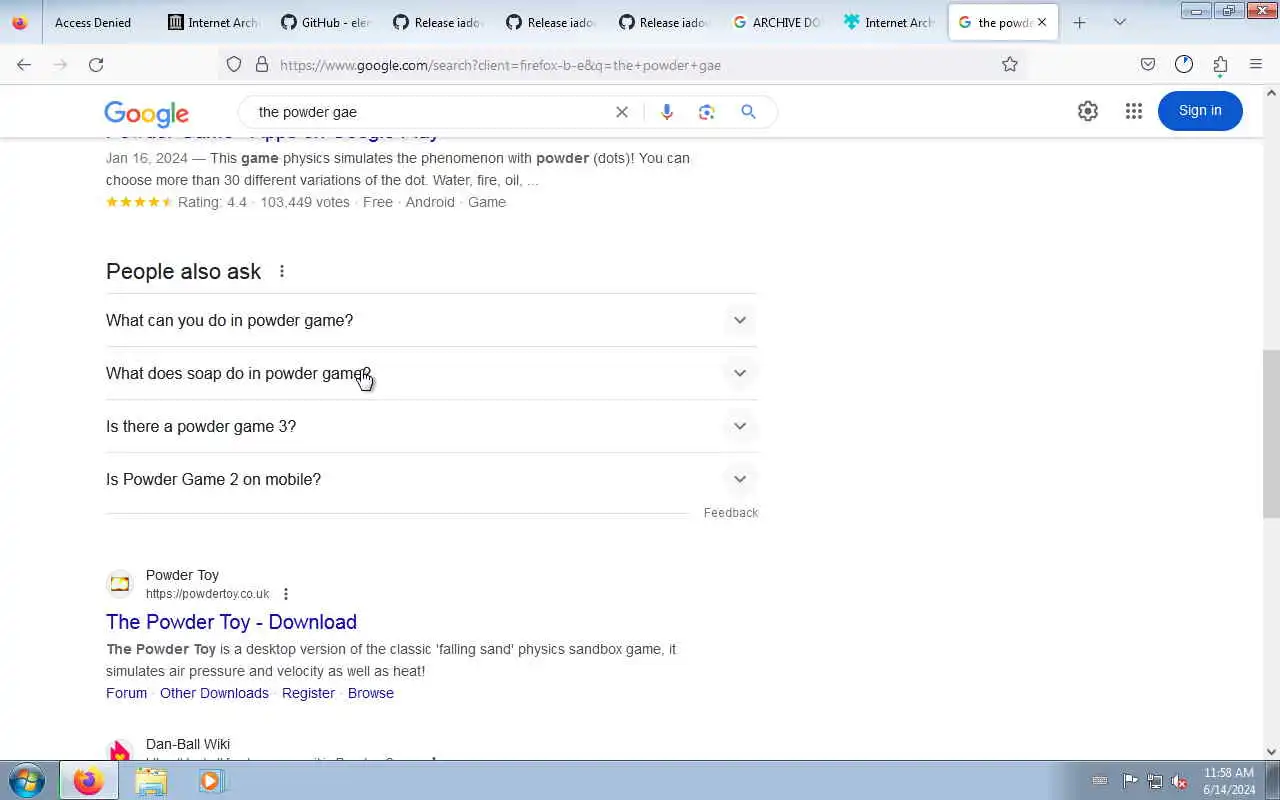Click the Feedback link
The image size is (1280, 800).
click(731, 513)
